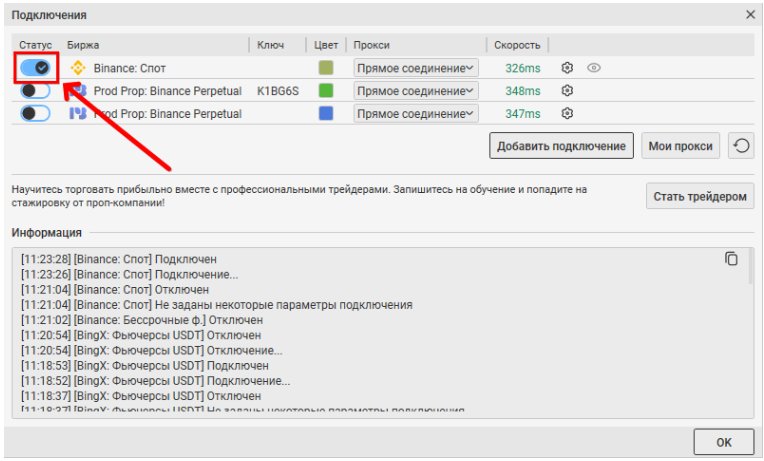This screenshot has width=764, height=461.
Task: Click the Биржа column header
Action: 83,45
